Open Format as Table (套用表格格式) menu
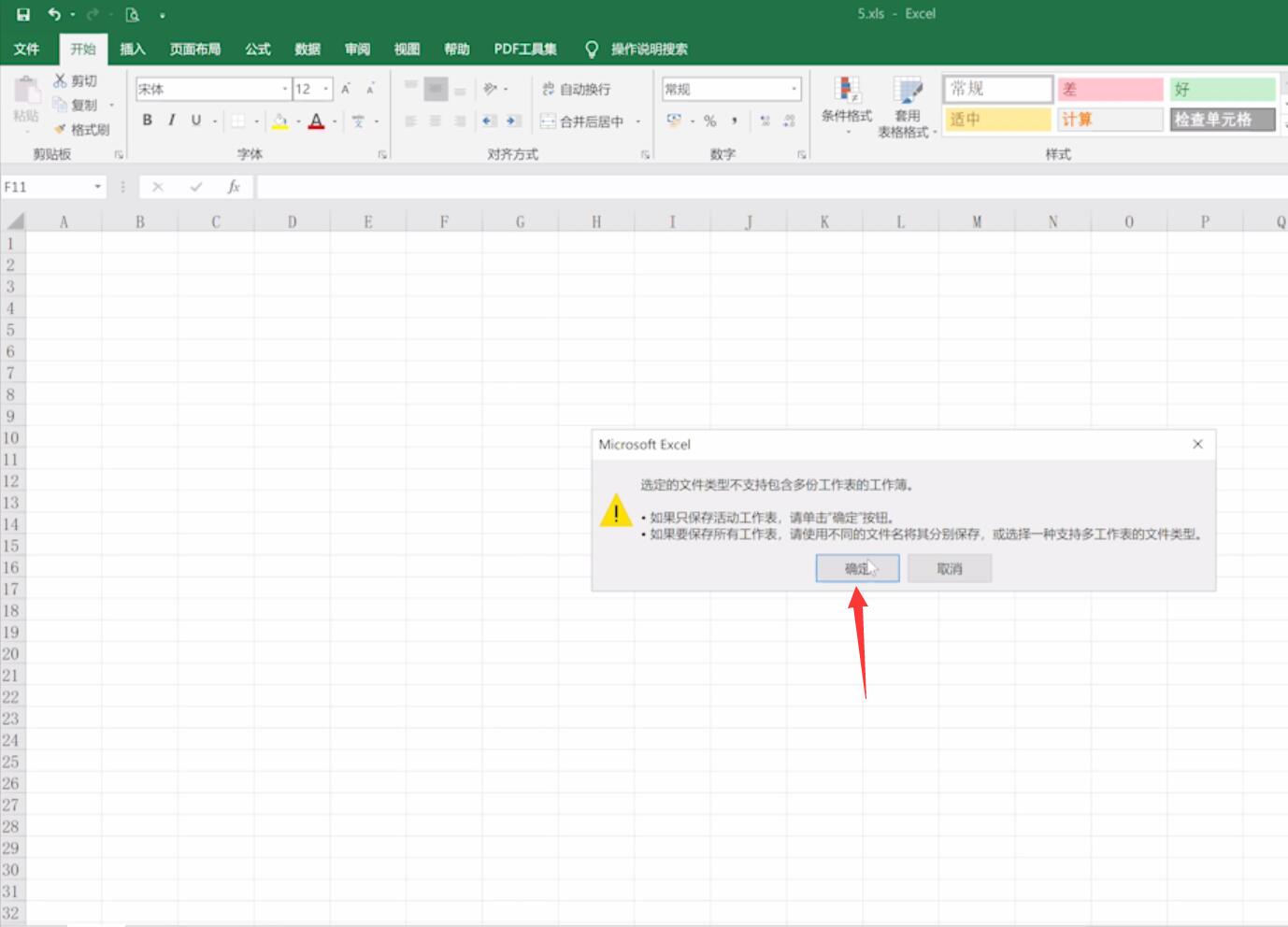The image size is (1288, 927). tap(907, 107)
